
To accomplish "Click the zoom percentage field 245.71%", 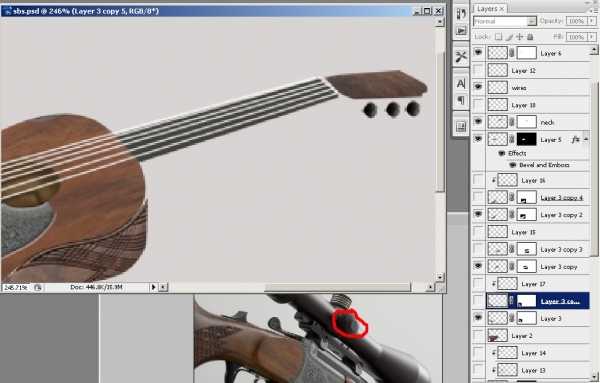I will click(x=16, y=287).
